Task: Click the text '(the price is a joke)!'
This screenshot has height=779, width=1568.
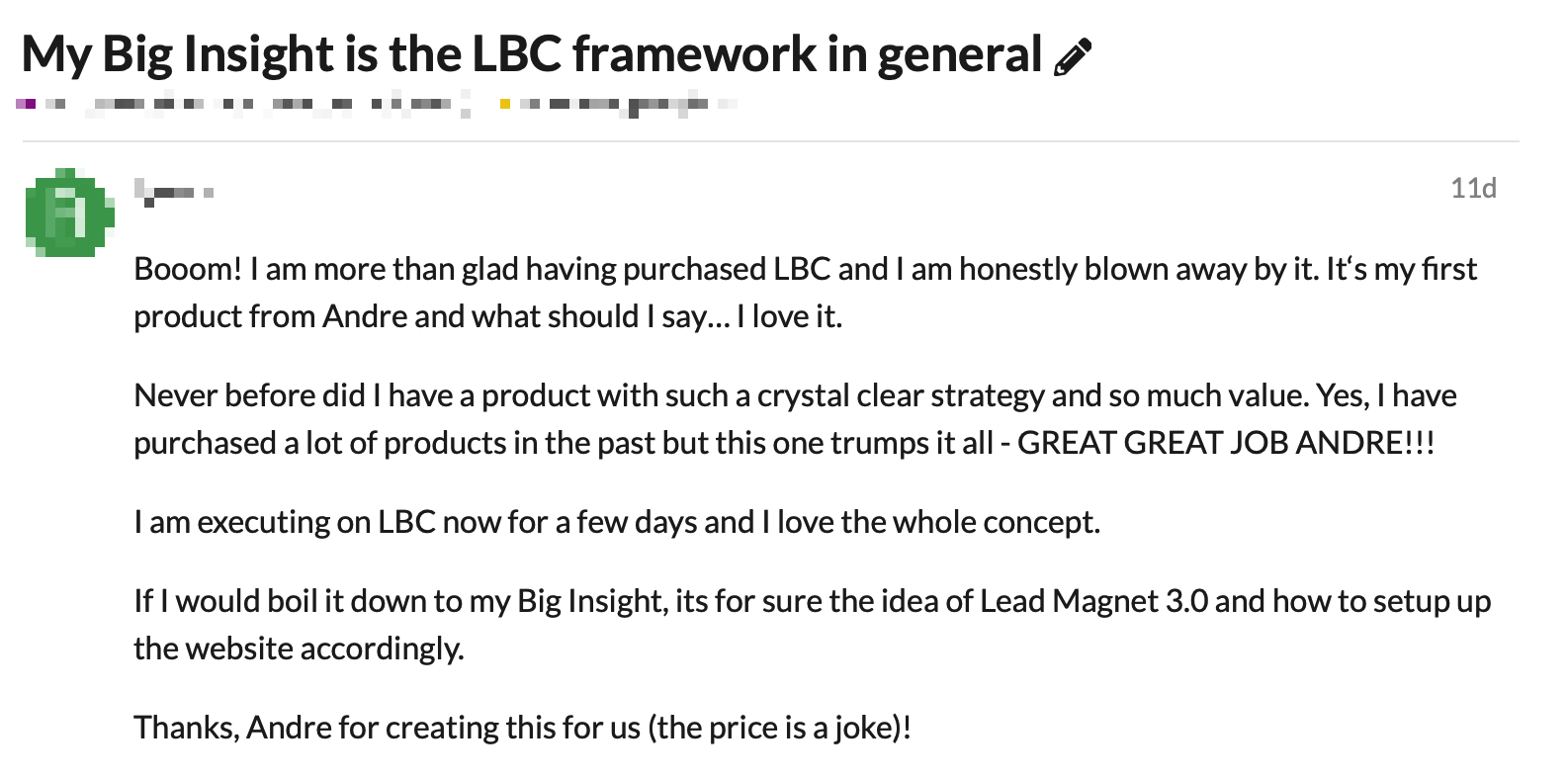Action: [779, 727]
